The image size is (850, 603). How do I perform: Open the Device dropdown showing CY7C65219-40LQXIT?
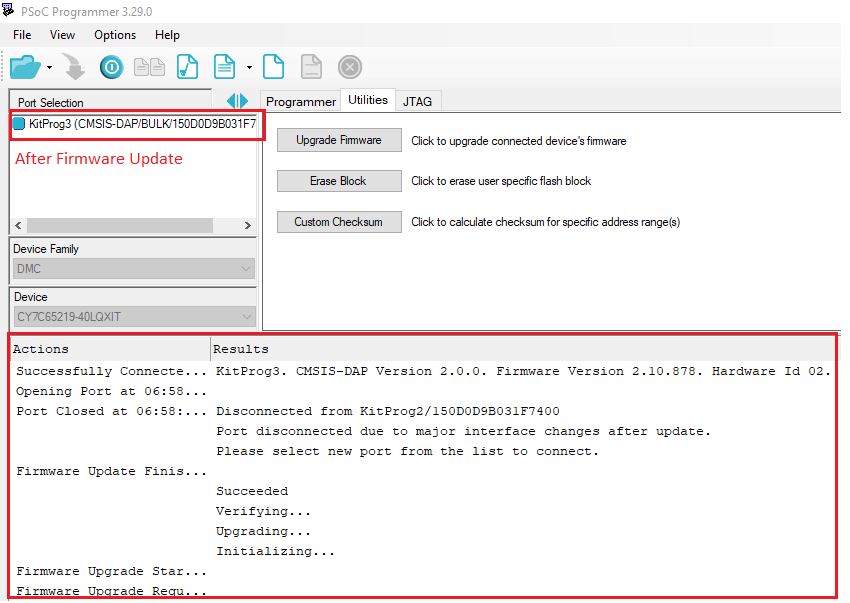134,317
